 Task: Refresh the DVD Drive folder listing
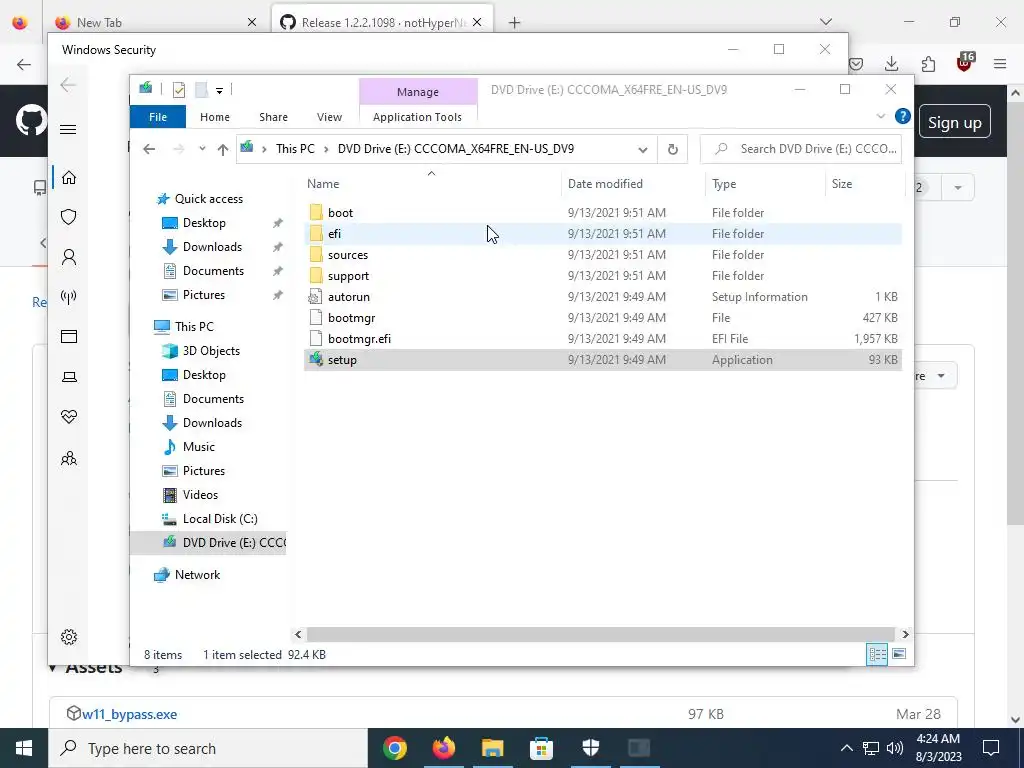coord(673,149)
